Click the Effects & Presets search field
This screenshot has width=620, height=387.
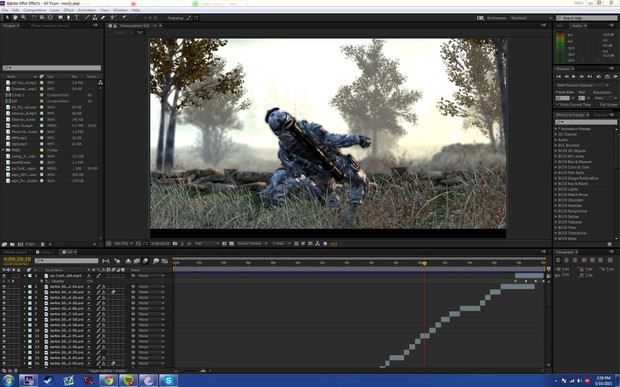click(586, 122)
